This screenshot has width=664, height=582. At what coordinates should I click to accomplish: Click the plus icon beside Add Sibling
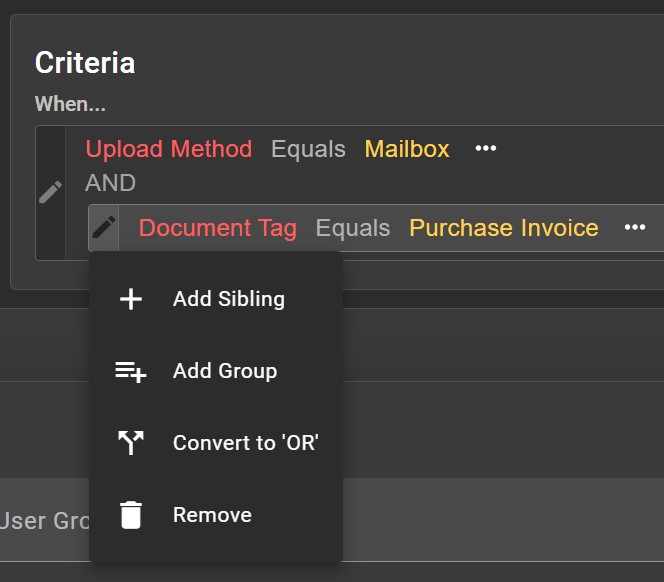pos(131,299)
